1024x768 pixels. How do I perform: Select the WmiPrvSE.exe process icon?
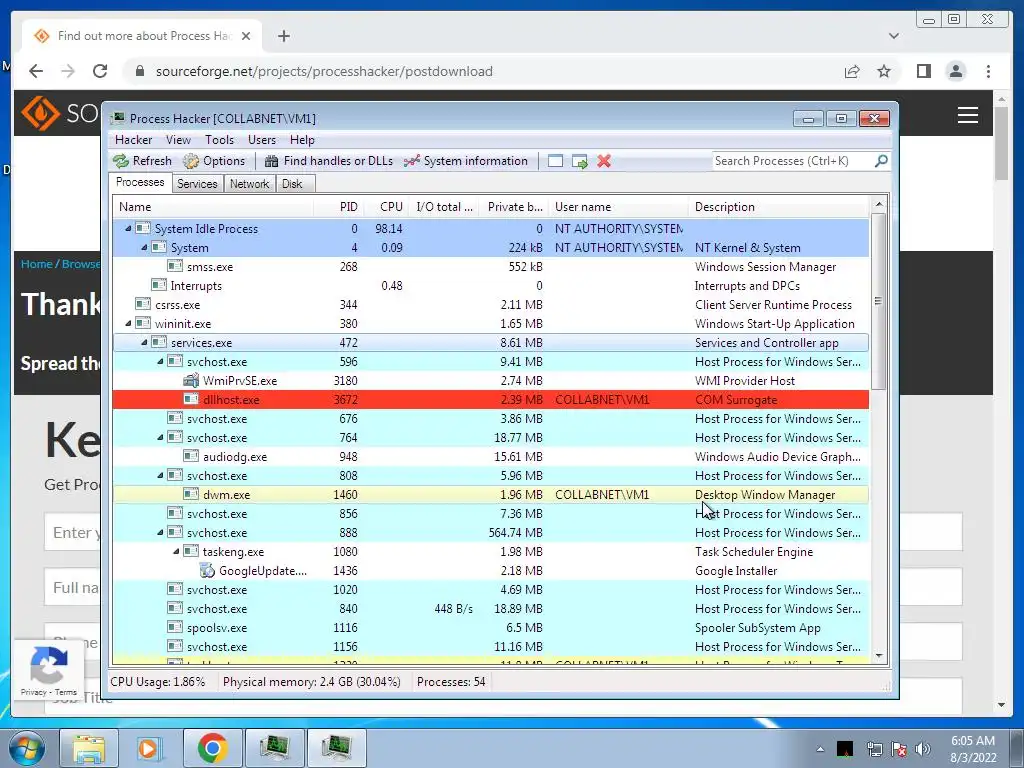(x=191, y=380)
